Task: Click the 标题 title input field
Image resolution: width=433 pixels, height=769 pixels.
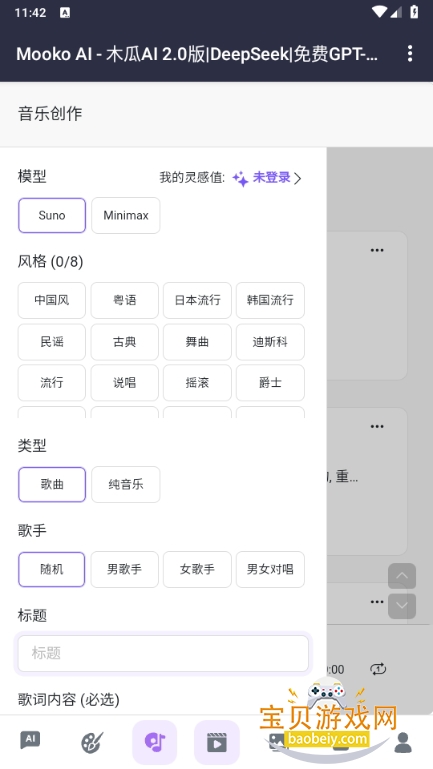Action: (x=163, y=653)
